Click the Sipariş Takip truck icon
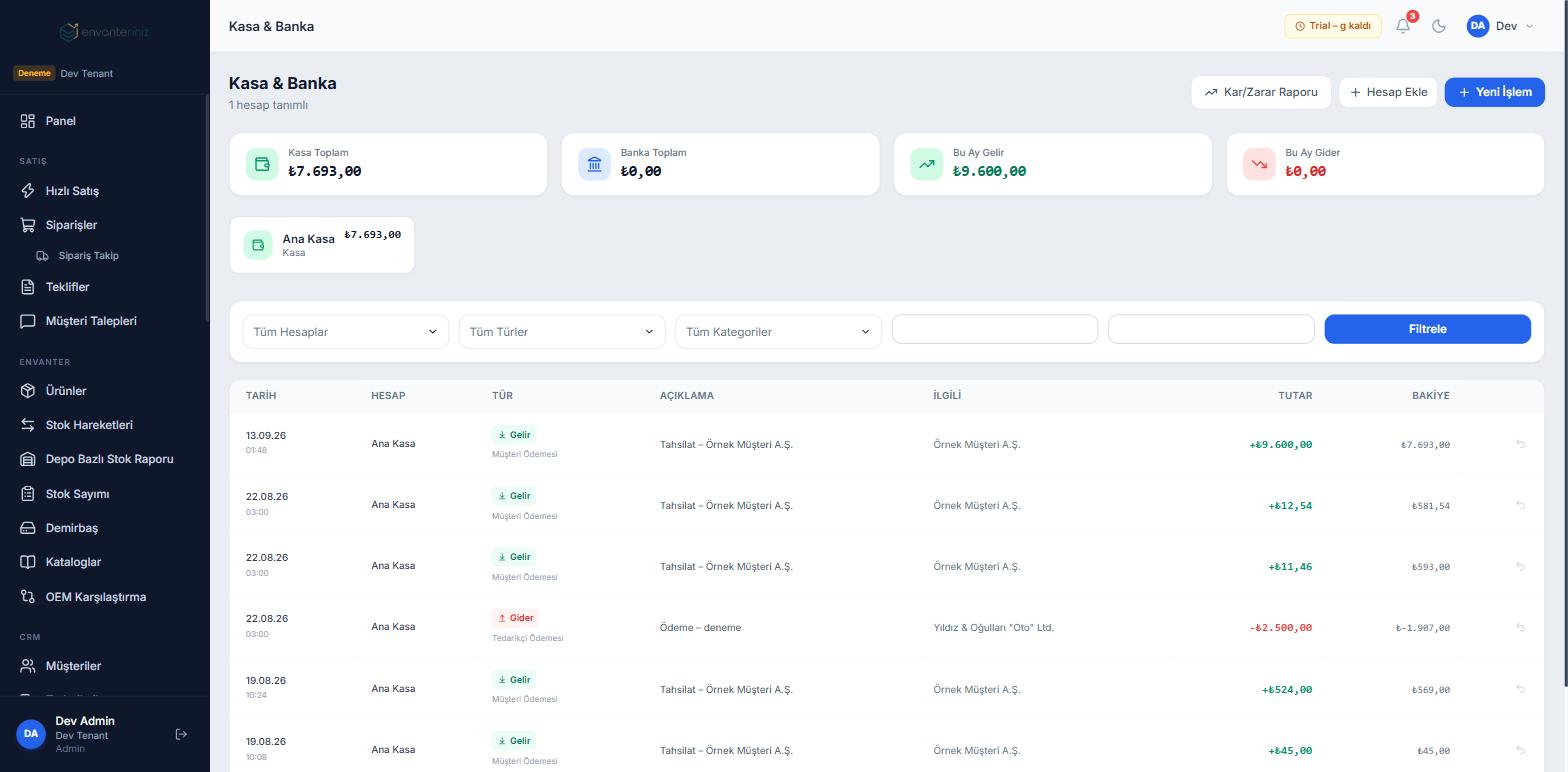Screen dimensions: 1568x772 point(43,256)
